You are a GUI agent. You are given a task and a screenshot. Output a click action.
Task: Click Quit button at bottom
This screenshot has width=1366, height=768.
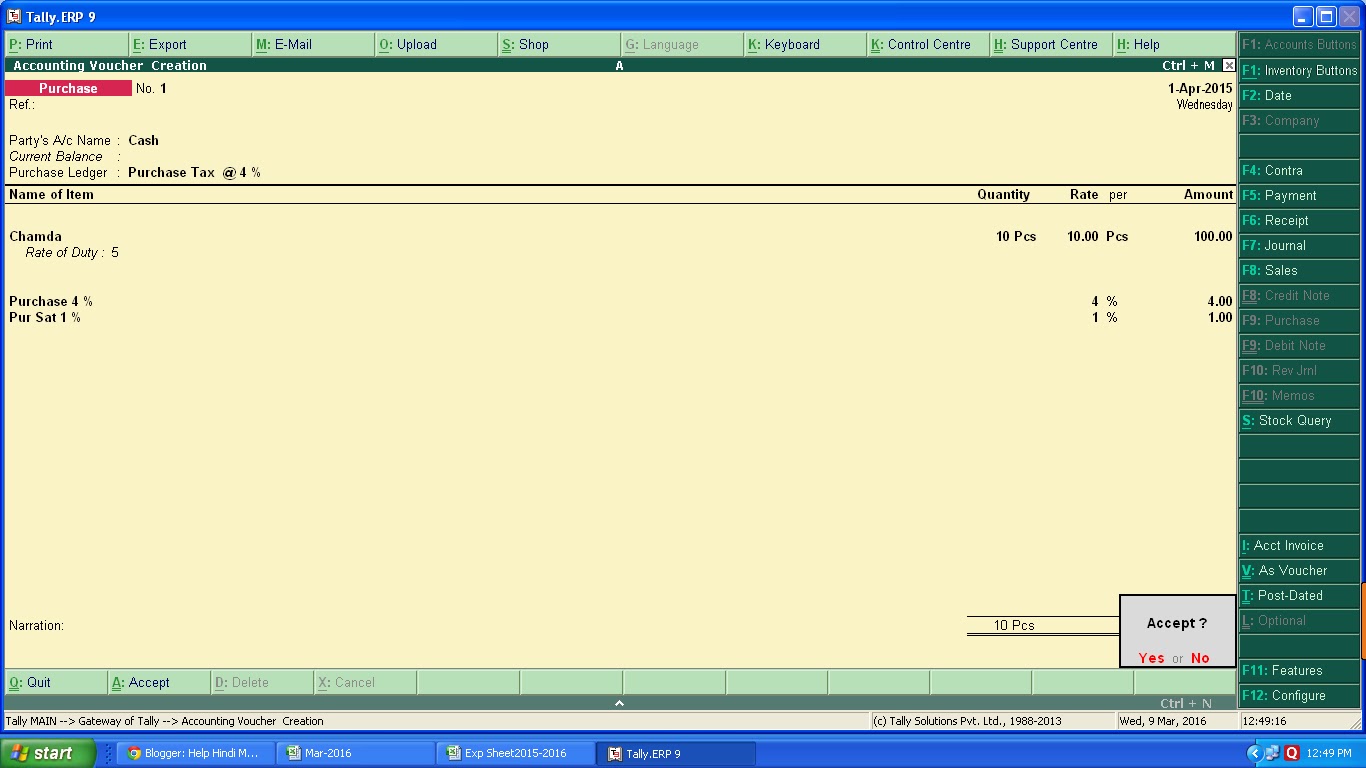tap(56, 682)
